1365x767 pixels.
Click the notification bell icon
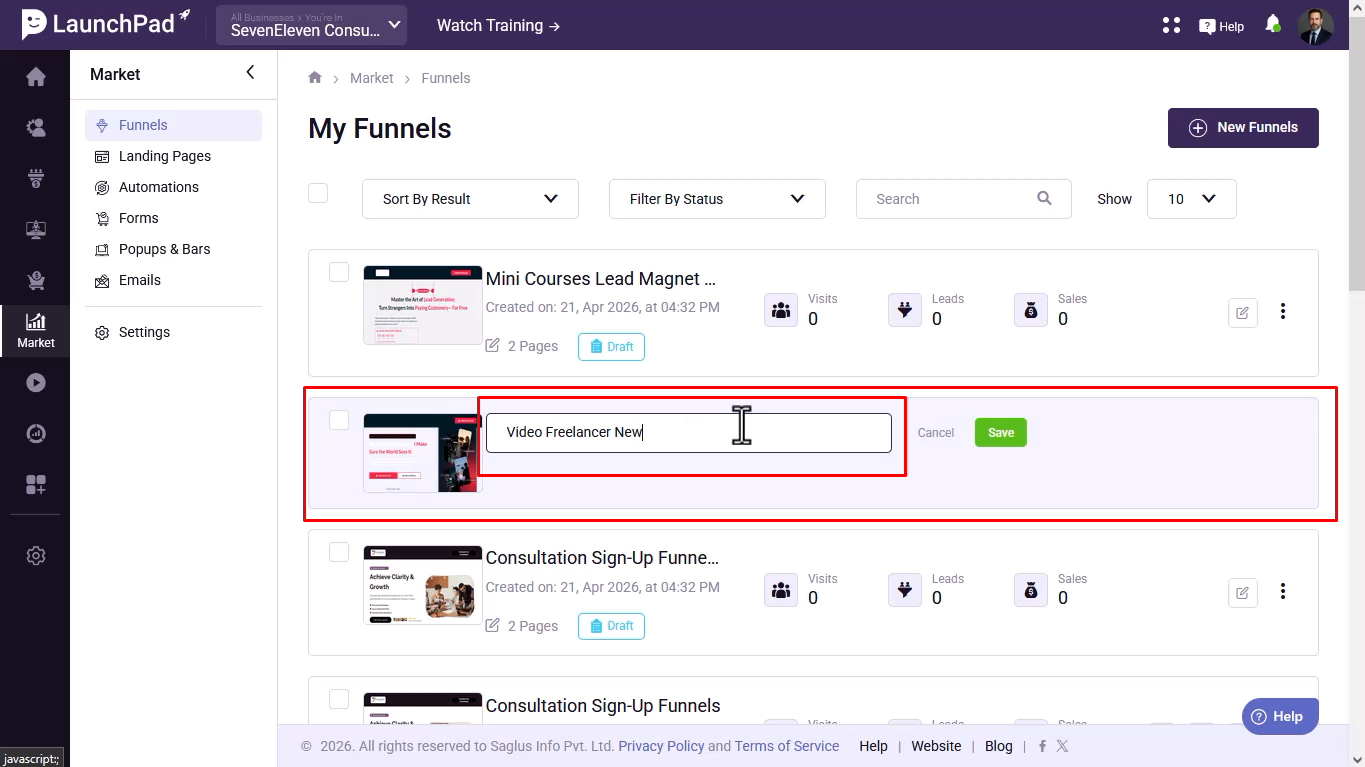(x=1272, y=24)
